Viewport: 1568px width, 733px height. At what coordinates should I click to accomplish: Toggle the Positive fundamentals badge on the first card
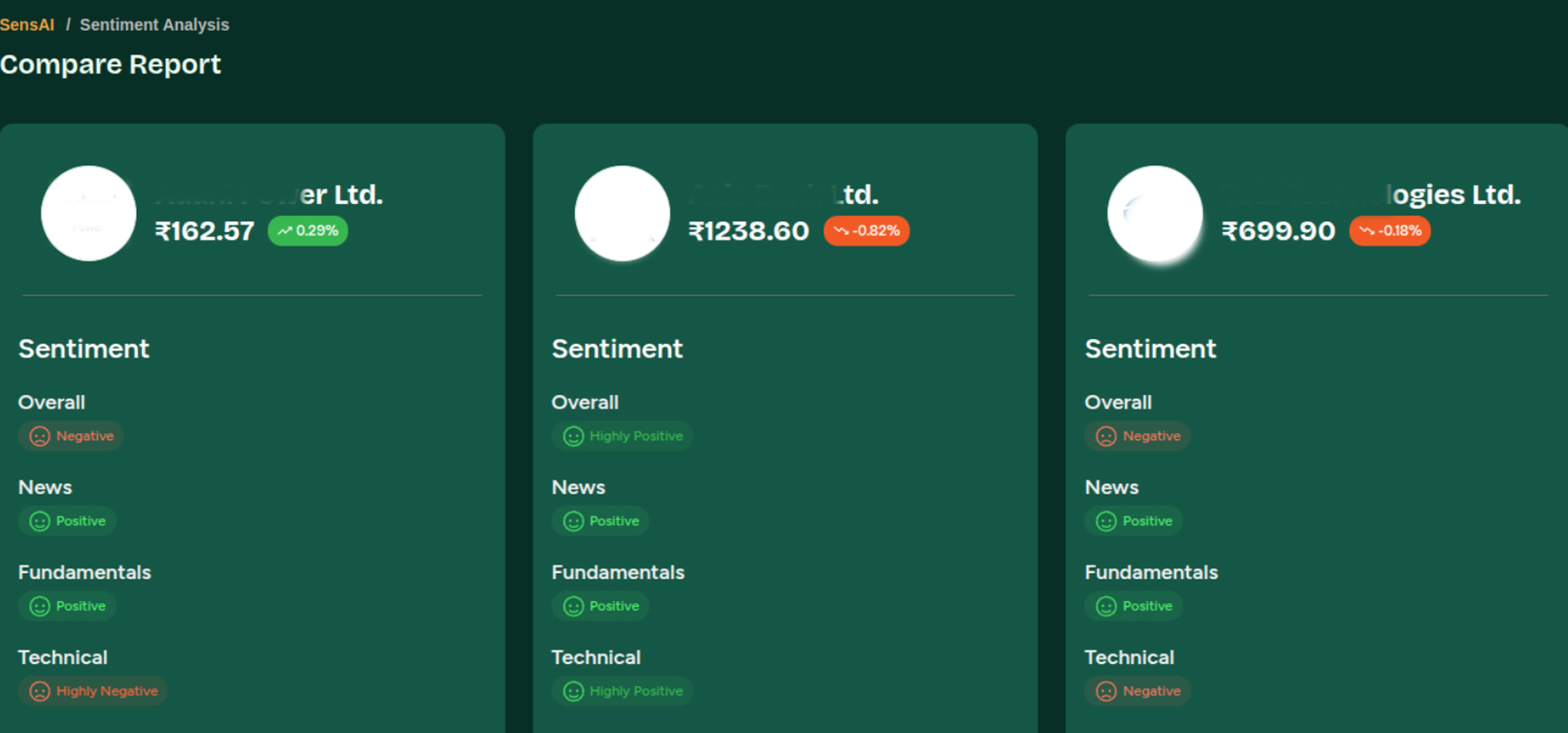coord(67,606)
